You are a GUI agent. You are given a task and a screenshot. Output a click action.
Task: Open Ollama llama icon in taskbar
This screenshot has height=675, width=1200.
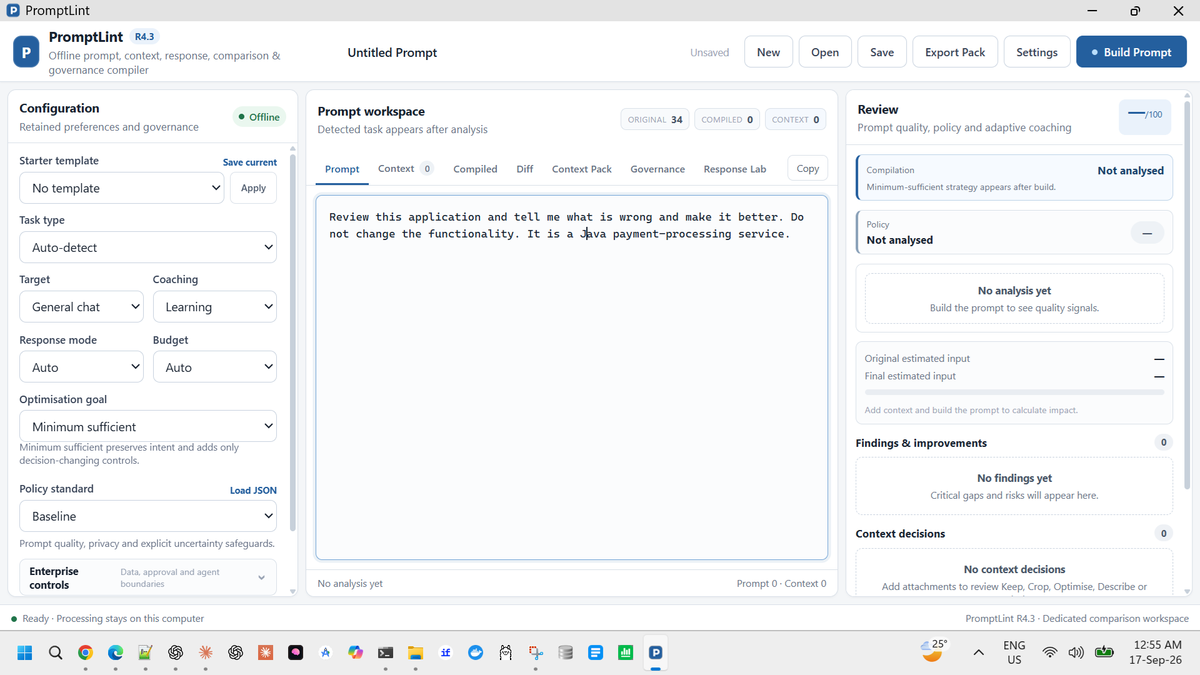(506, 653)
